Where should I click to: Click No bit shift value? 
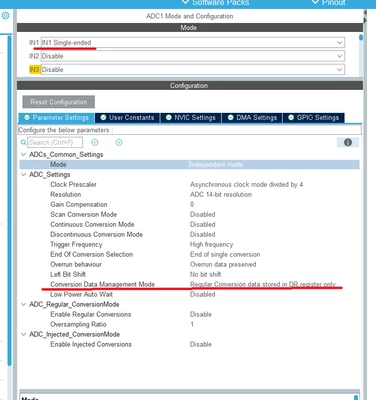(205, 275)
